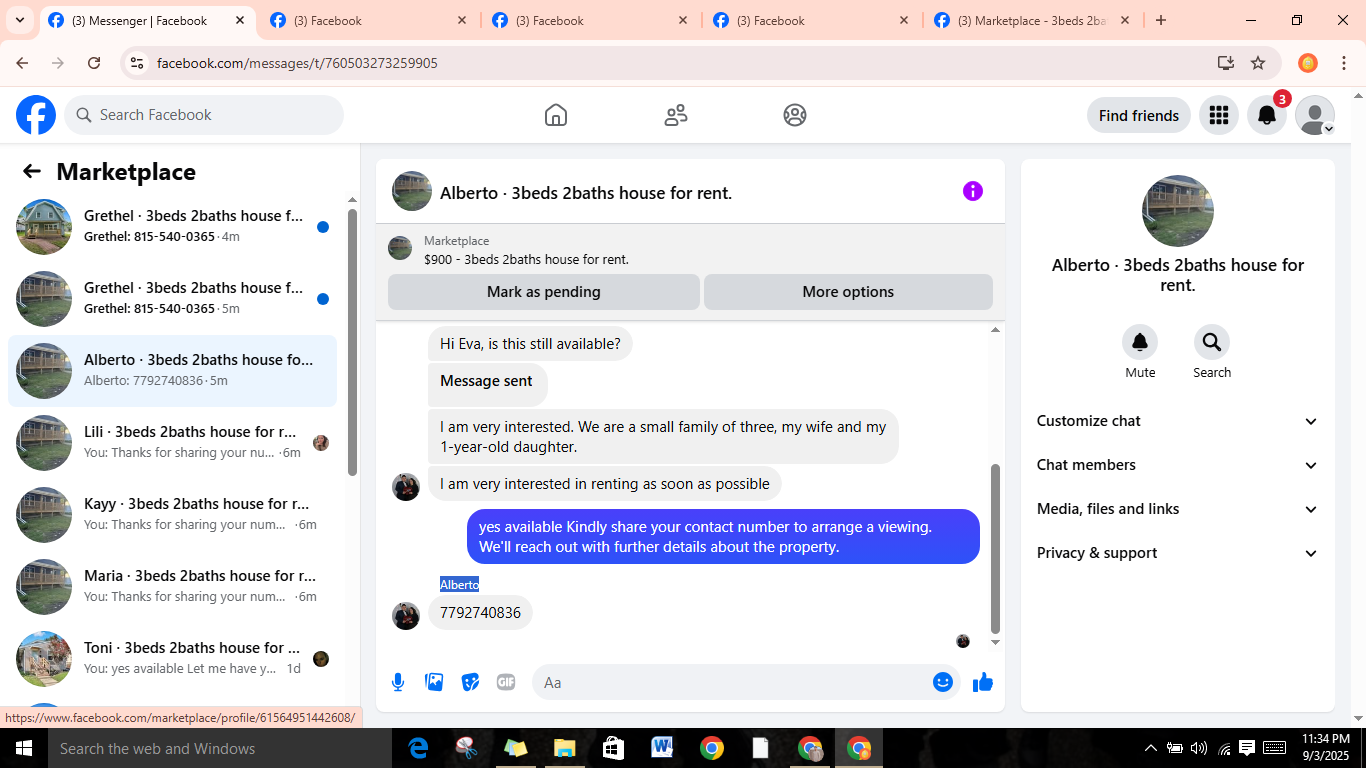Image resolution: width=1366 pixels, height=768 pixels.
Task: Open the taskbar clock showing 11:34 PM
Action: pos(1324,748)
